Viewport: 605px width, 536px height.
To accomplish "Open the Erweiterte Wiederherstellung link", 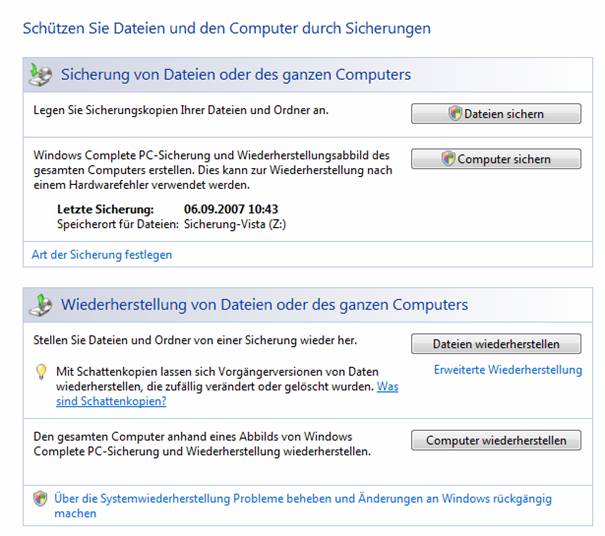I will (508, 370).
